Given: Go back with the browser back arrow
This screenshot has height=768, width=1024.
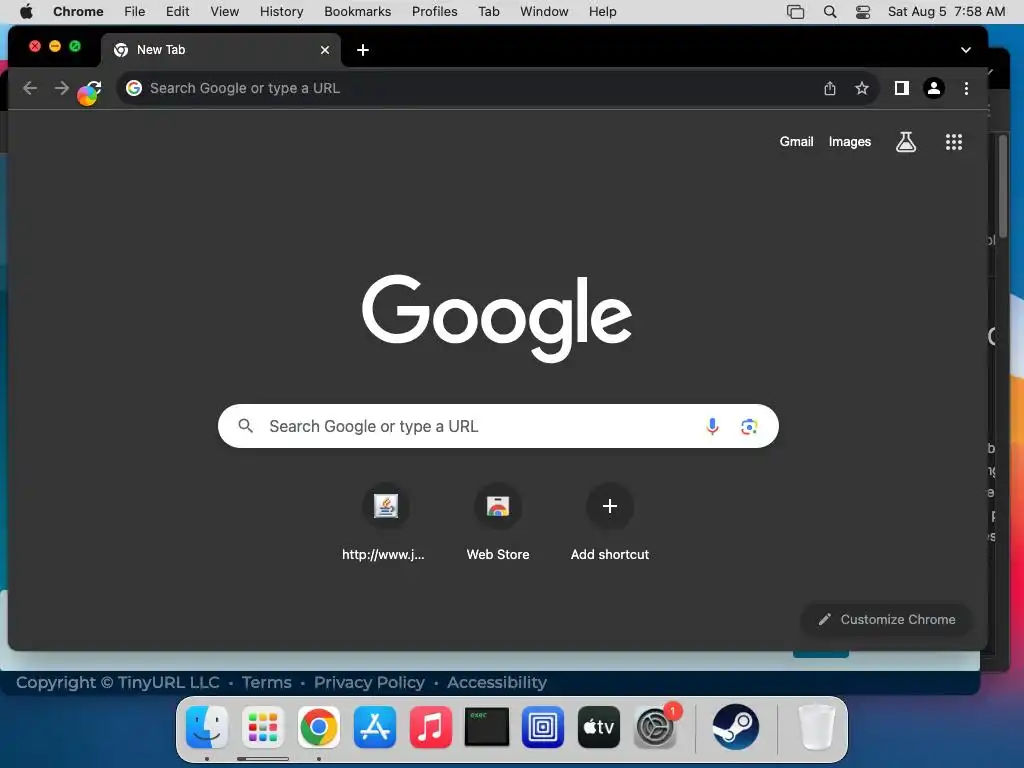Looking at the screenshot, I should click(x=29, y=88).
